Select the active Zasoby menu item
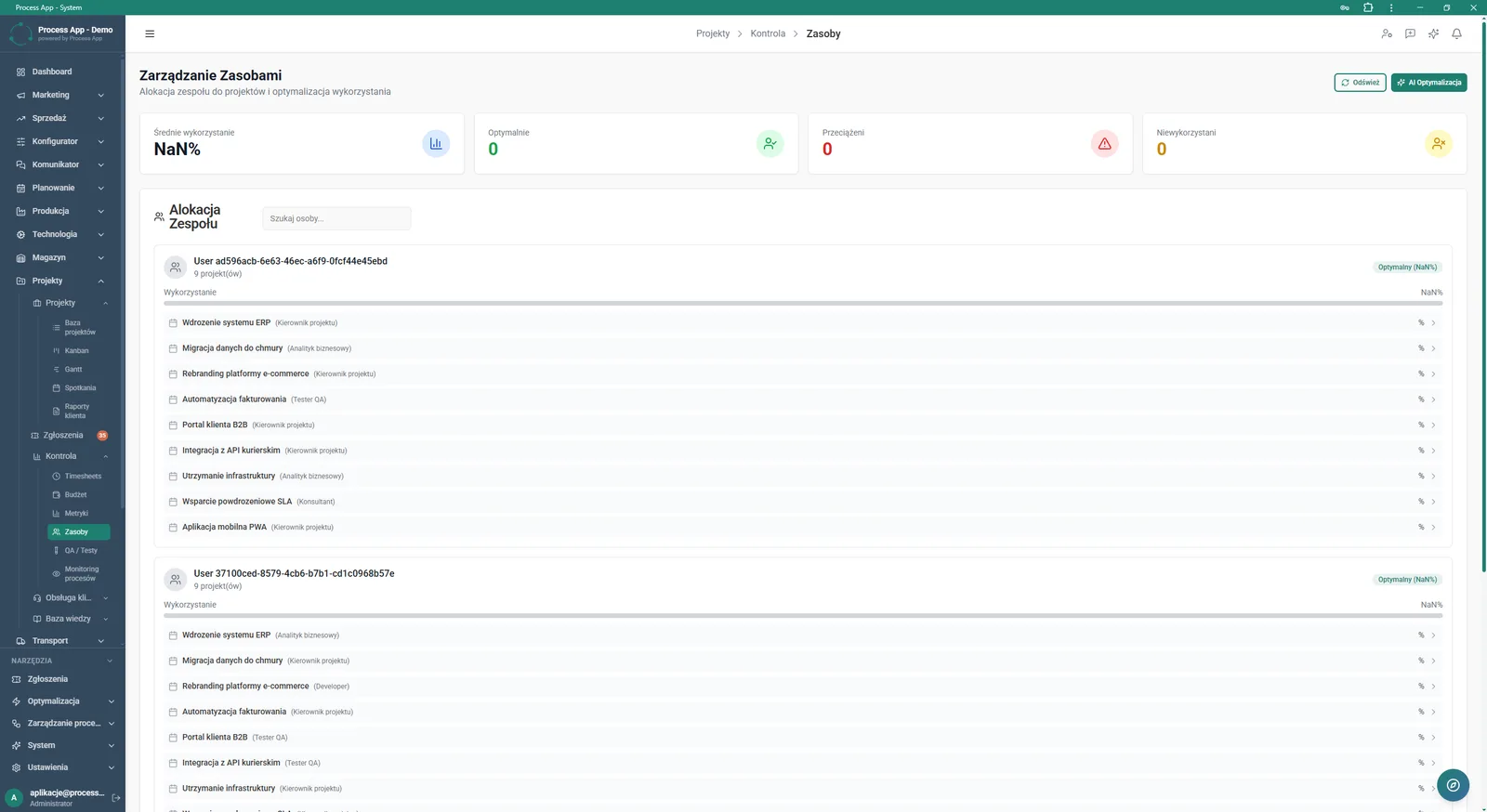Image resolution: width=1487 pixels, height=812 pixels. [79, 531]
